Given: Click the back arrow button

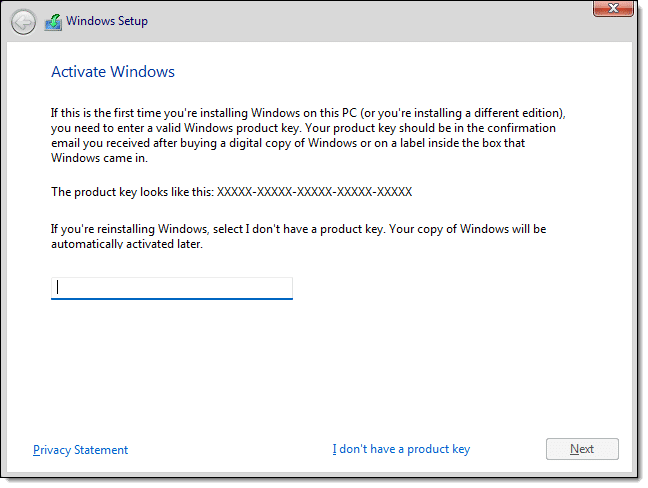Looking at the screenshot, I should tap(23, 22).
